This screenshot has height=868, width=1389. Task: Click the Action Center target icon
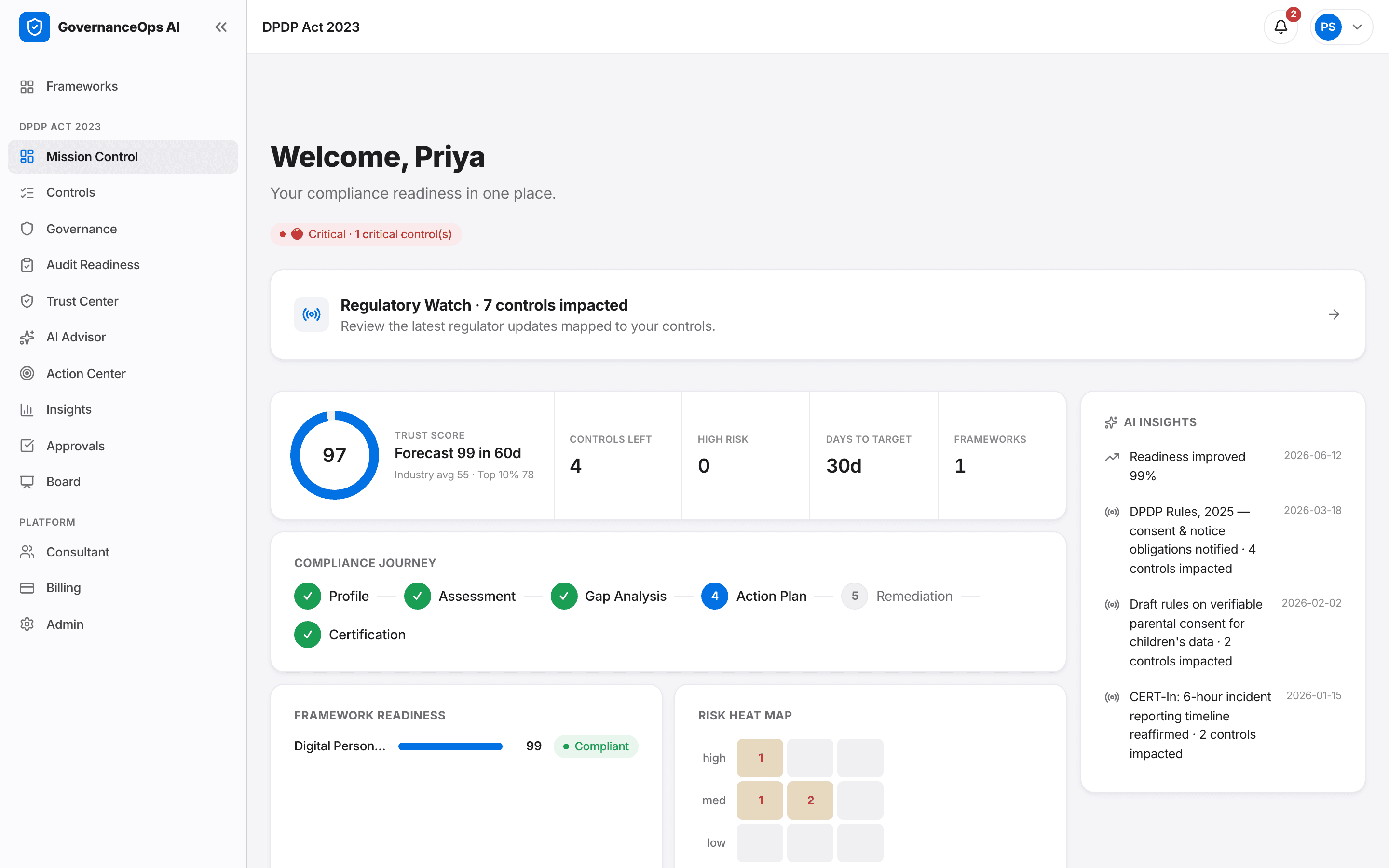coord(27,374)
